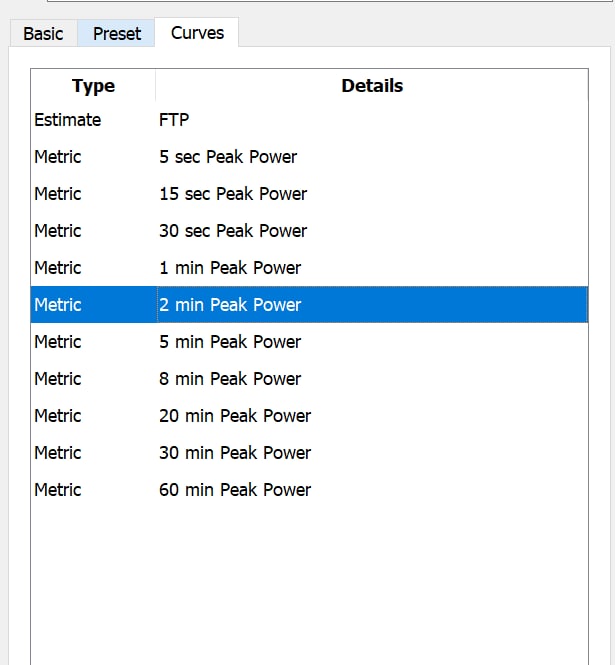Select the 20 min Peak Power row
The image size is (615, 665).
[x=309, y=416]
